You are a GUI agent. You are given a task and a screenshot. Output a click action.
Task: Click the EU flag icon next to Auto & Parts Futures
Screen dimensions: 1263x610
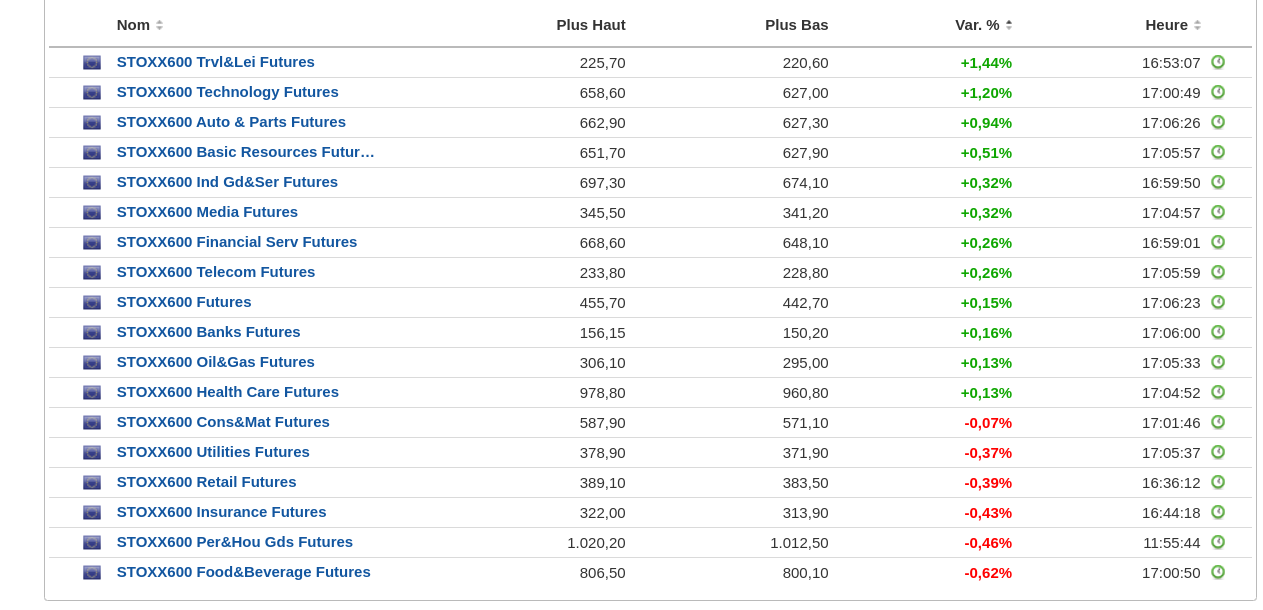(92, 123)
